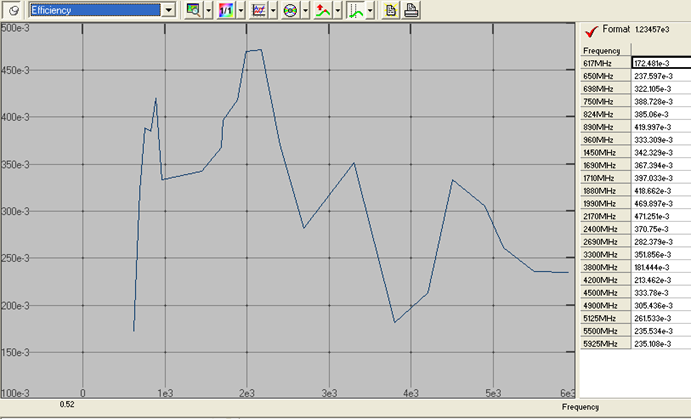Image resolution: width=691 pixels, height=419 pixels.
Task: Click the 261.533e-3 cell
Action: 661,318
